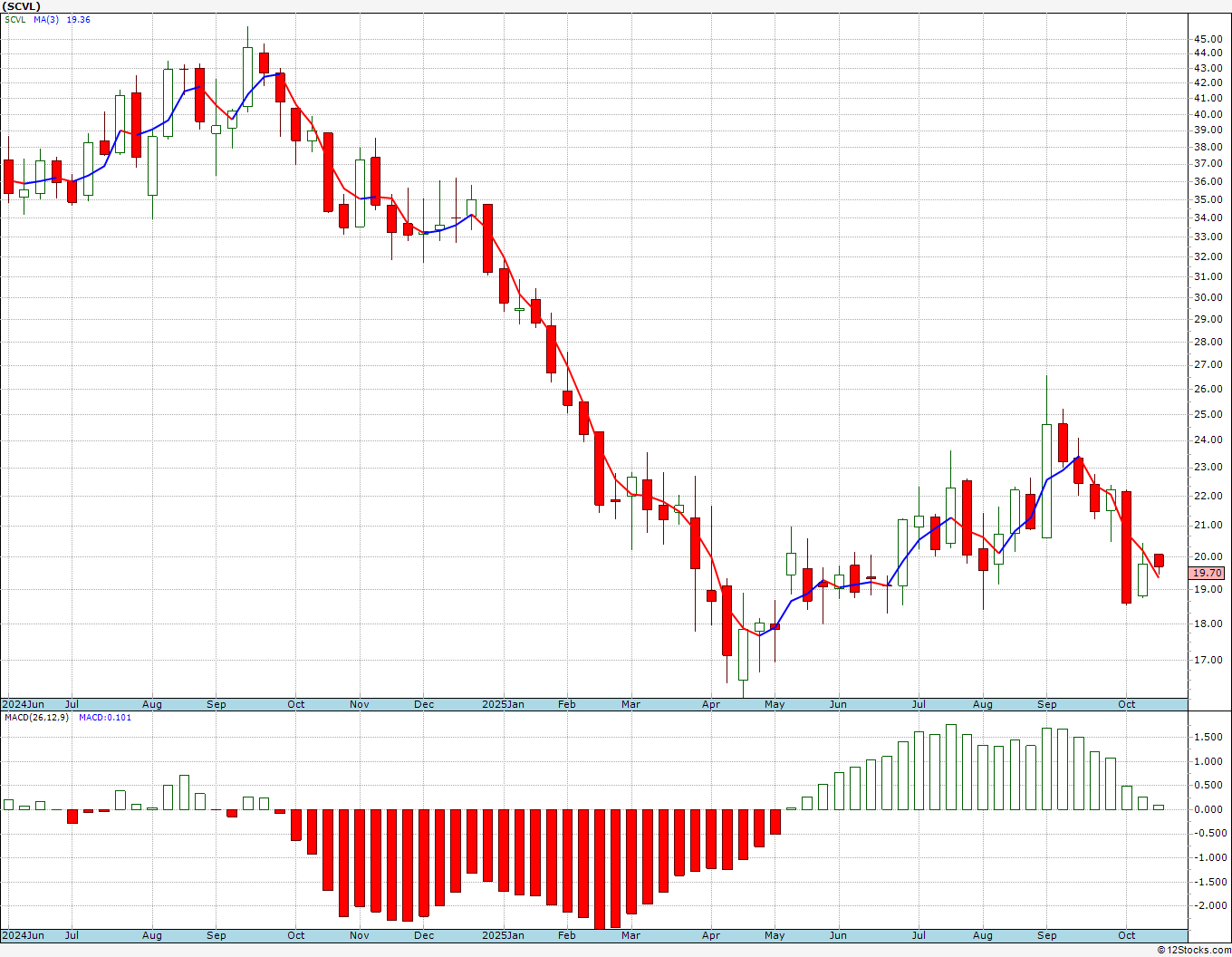Select the "30.00" price axis label

[1208, 297]
